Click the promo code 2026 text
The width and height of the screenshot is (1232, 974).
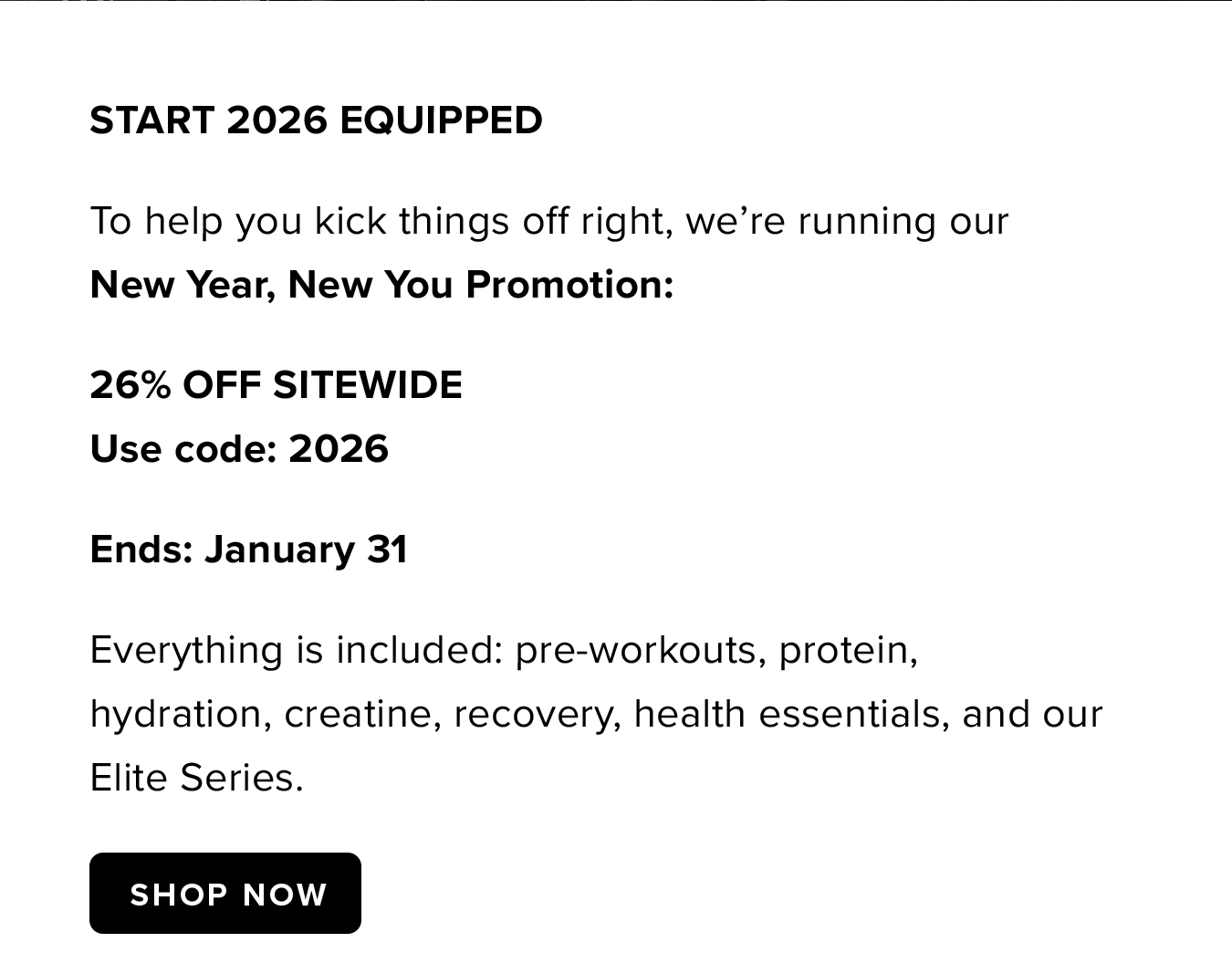tap(338, 448)
